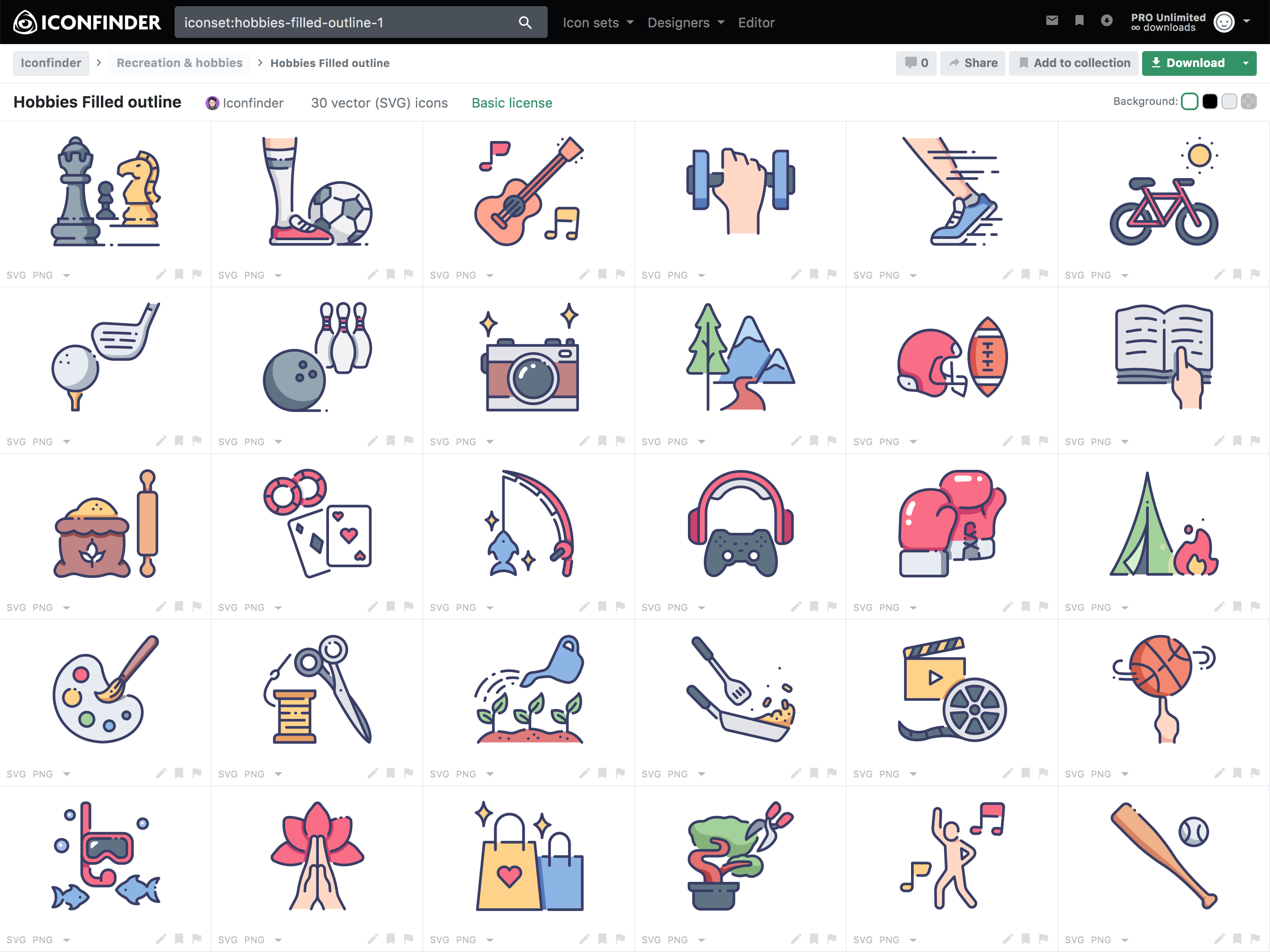Select the checkered transparent background swatch
Viewport: 1270px width, 952px height.
[1249, 101]
